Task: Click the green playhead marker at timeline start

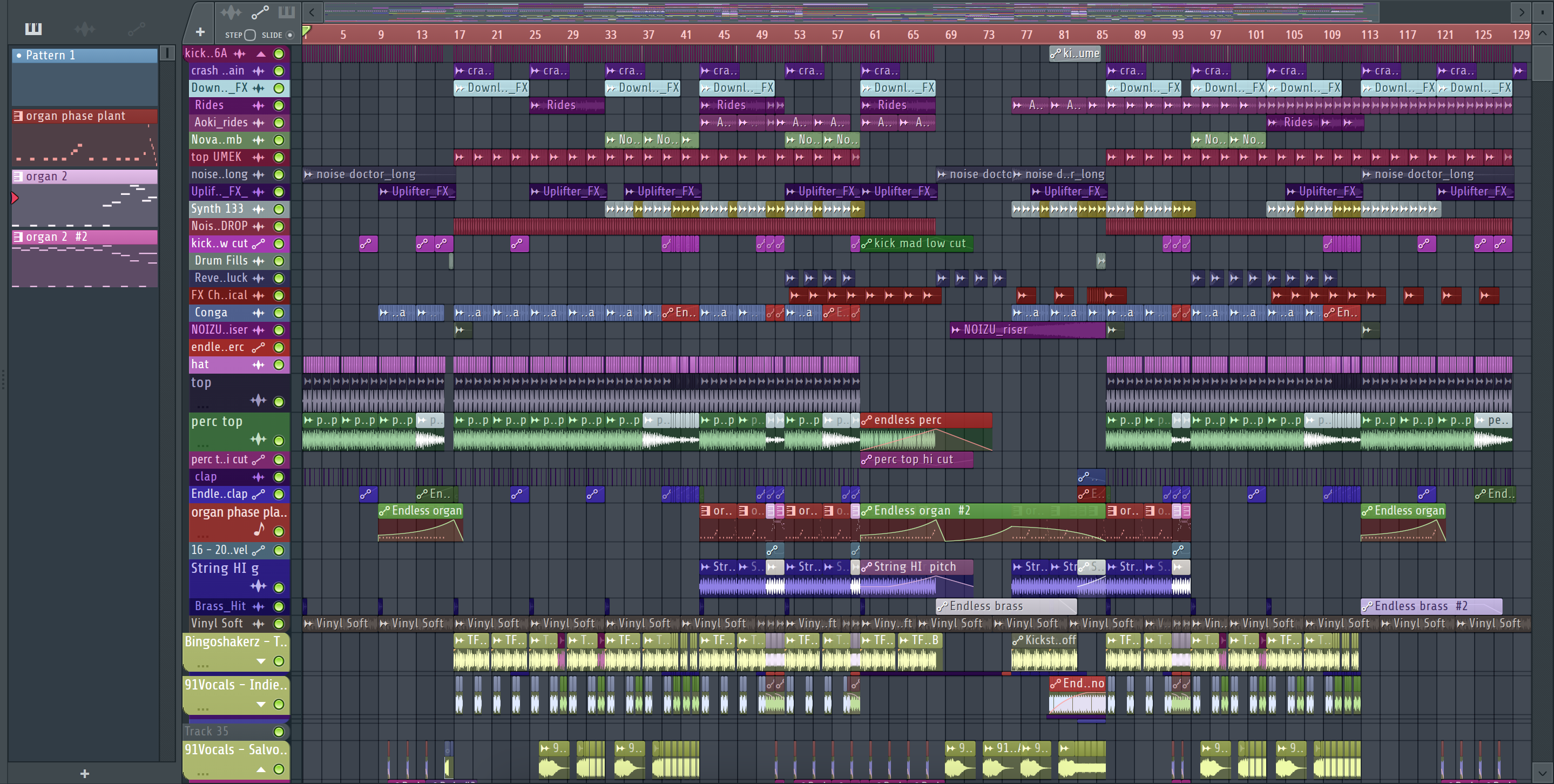Action: 307,31
